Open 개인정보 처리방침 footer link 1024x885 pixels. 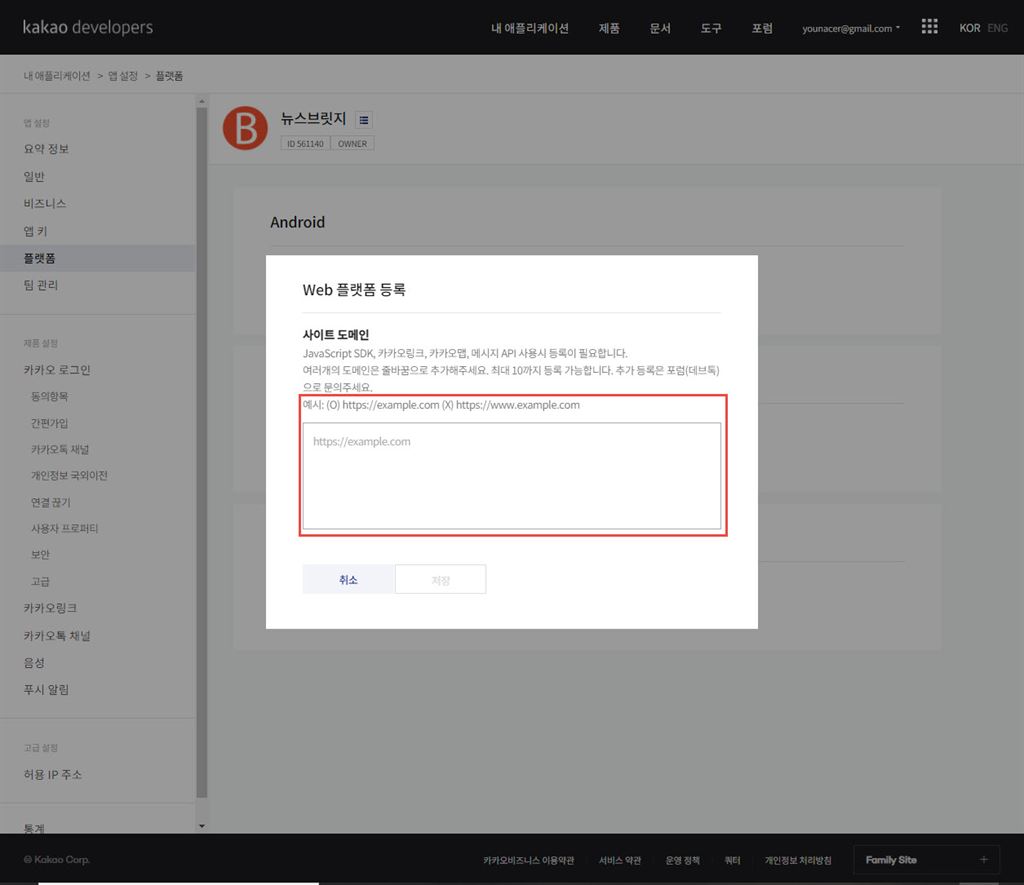point(798,860)
